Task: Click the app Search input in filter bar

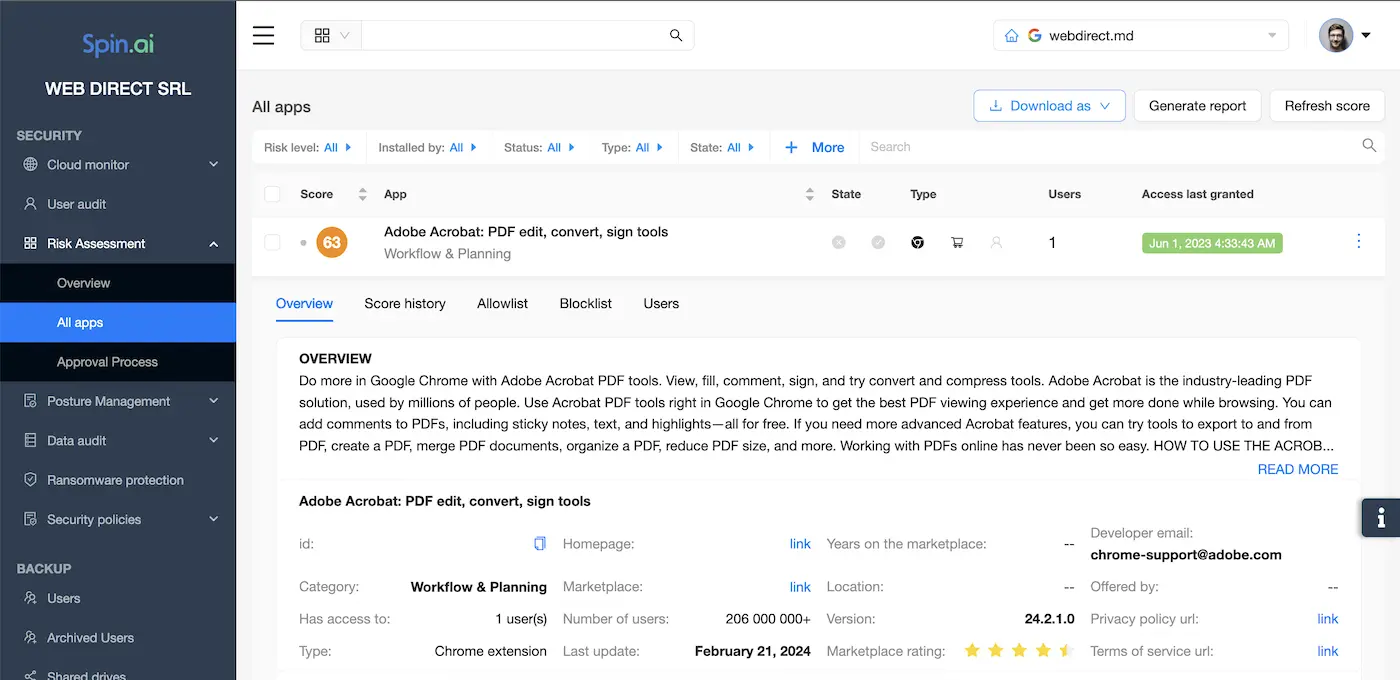Action: pyautogui.click(x=1110, y=147)
